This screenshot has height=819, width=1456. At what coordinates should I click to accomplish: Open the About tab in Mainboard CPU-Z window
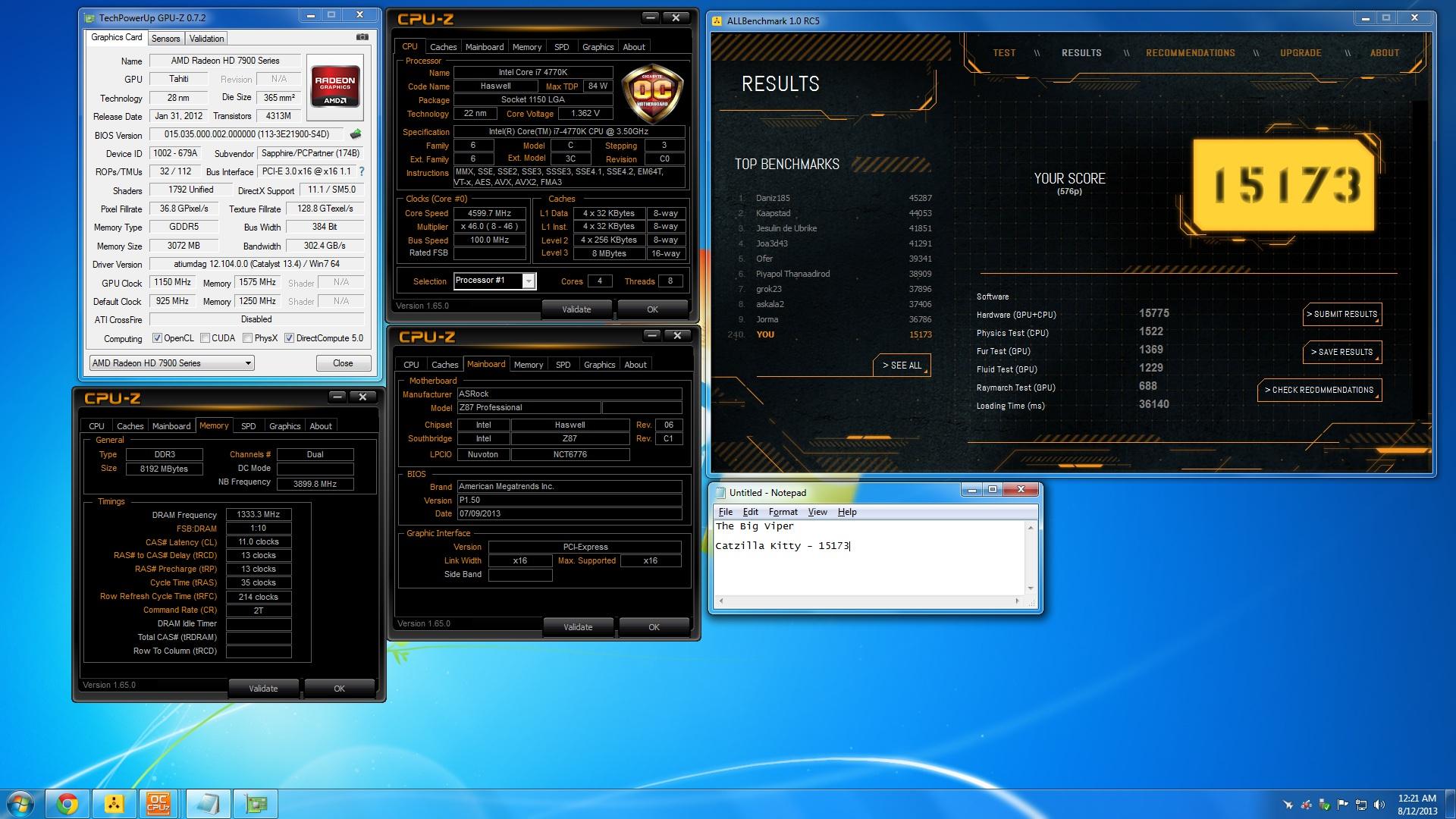click(x=635, y=365)
